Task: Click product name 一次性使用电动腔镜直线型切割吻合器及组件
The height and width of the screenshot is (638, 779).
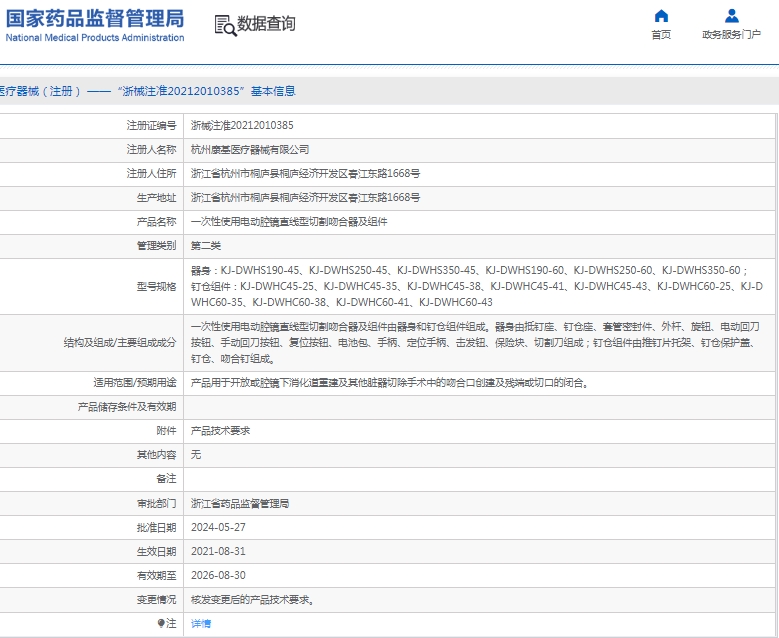Action: click(289, 222)
